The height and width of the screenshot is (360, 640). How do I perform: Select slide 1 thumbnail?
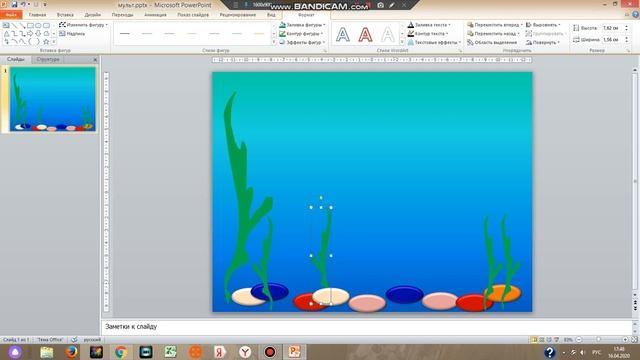pos(53,99)
